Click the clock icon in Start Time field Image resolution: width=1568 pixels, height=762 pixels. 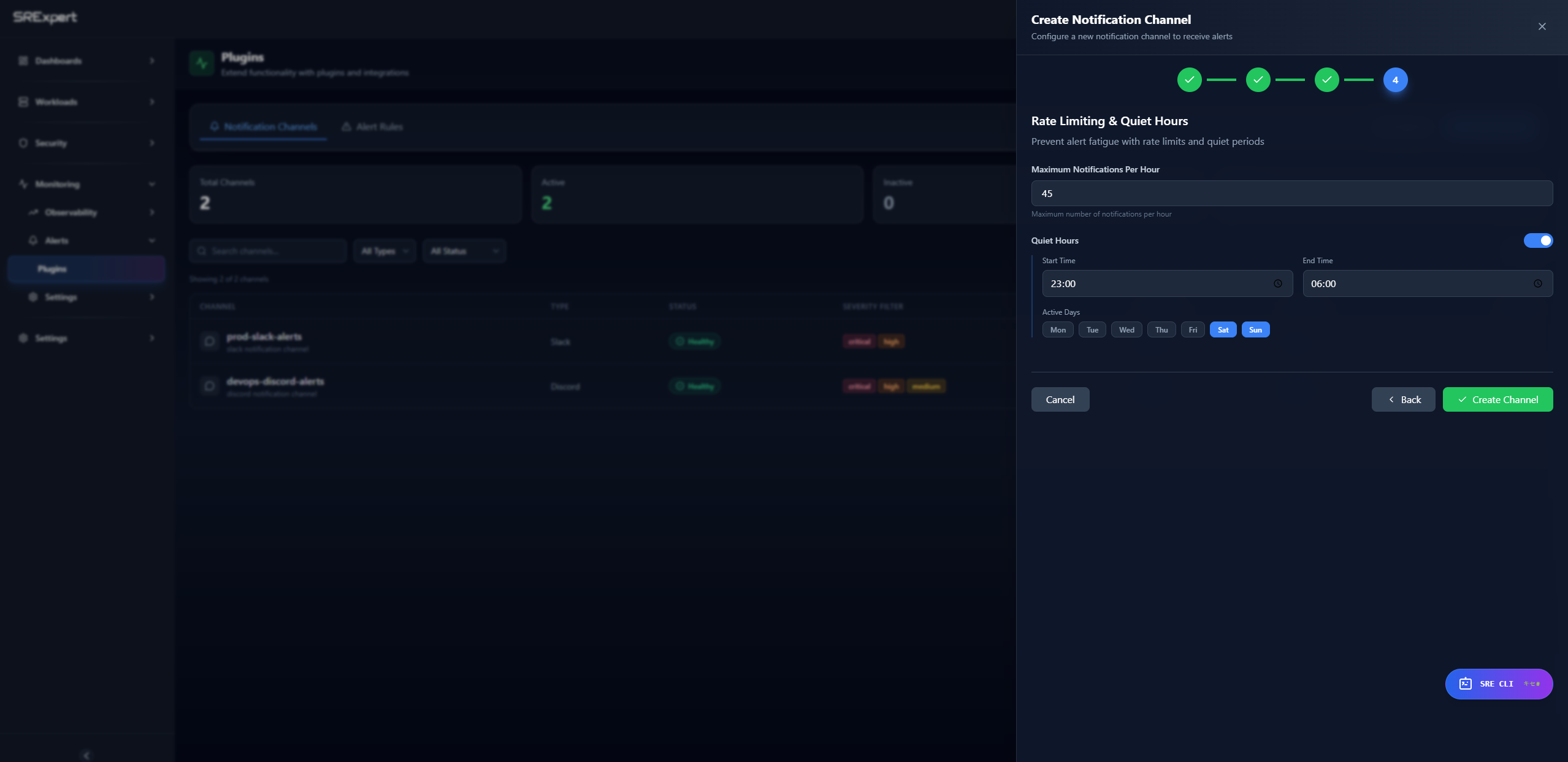pos(1278,283)
